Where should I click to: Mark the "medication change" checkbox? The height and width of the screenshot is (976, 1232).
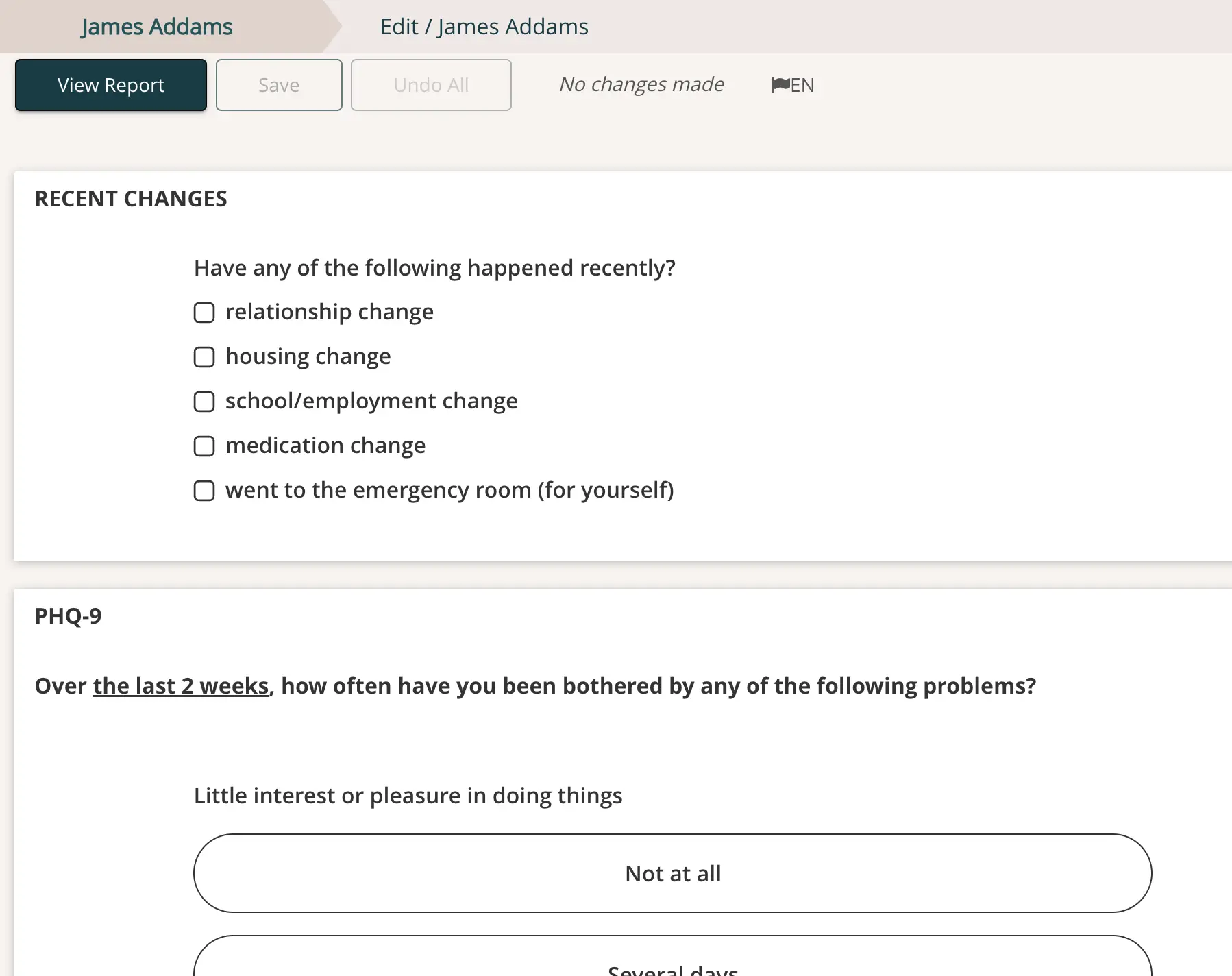[204, 446]
